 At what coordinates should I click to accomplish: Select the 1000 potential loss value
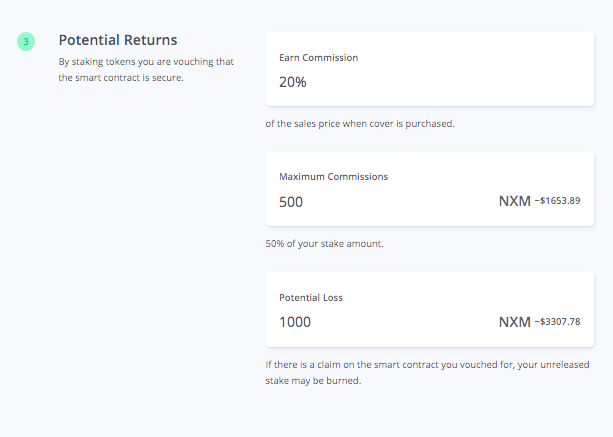(295, 322)
